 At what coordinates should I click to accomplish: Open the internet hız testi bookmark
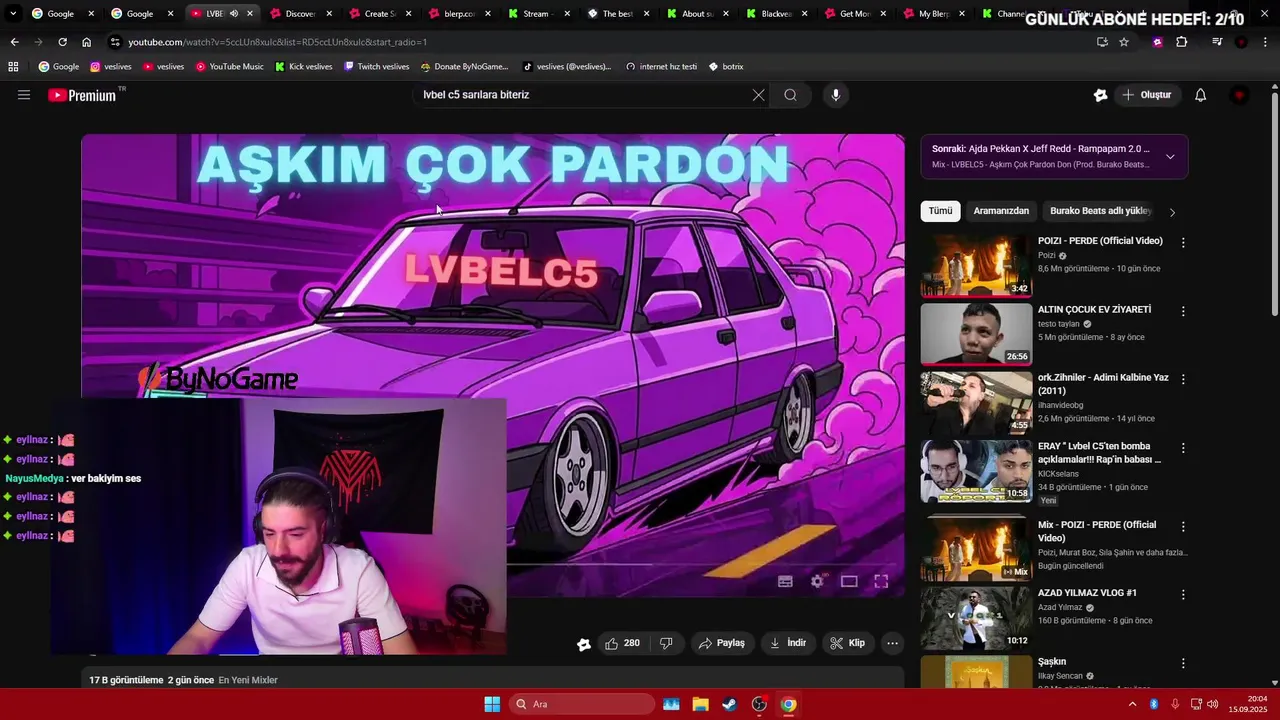tap(661, 67)
